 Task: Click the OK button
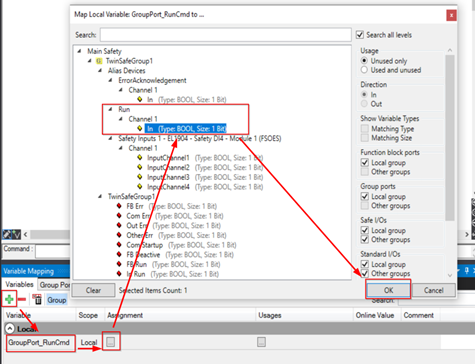388,290
